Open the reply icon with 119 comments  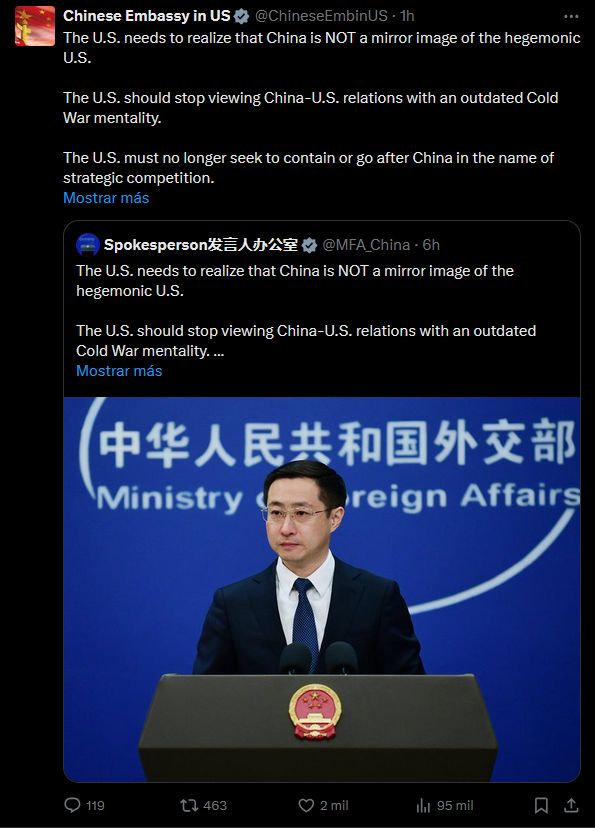tap(72, 805)
